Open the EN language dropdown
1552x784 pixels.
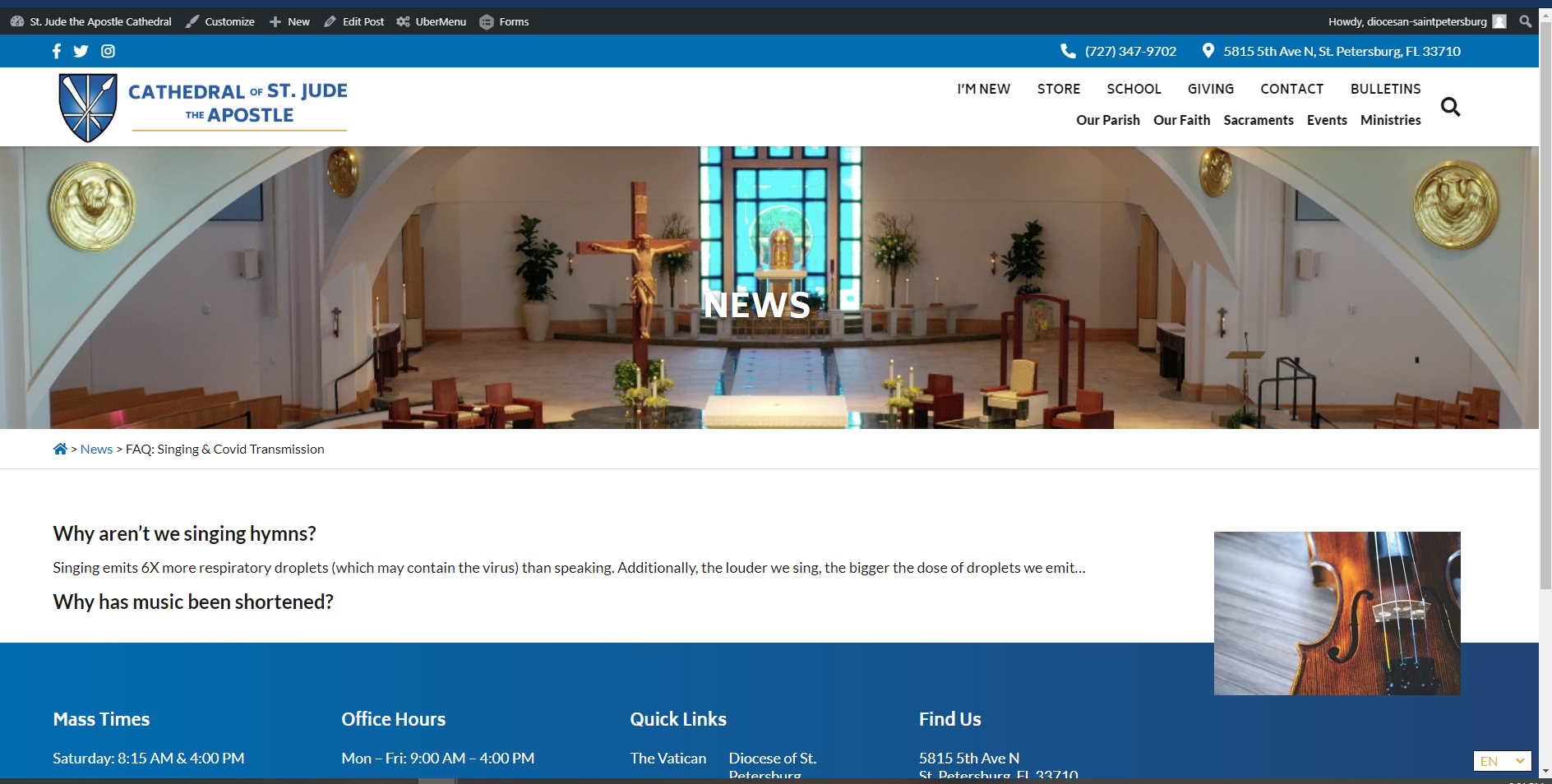tap(1502, 761)
